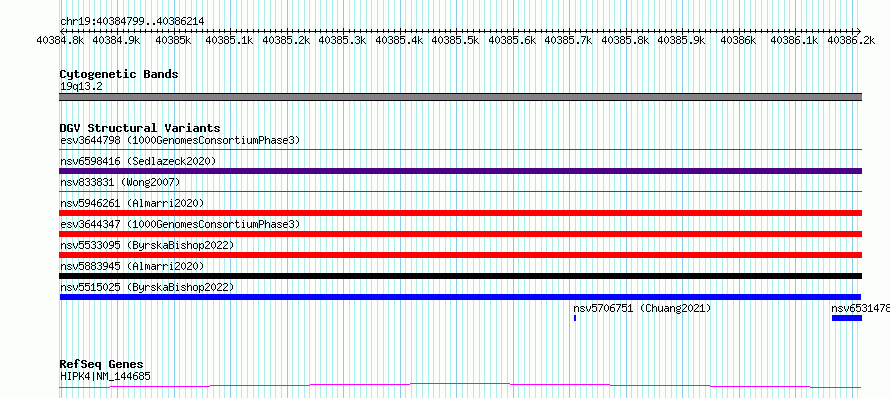Click the 40385.8k ruler label
Viewport: 890px width, 398px height.
(x=625, y=40)
